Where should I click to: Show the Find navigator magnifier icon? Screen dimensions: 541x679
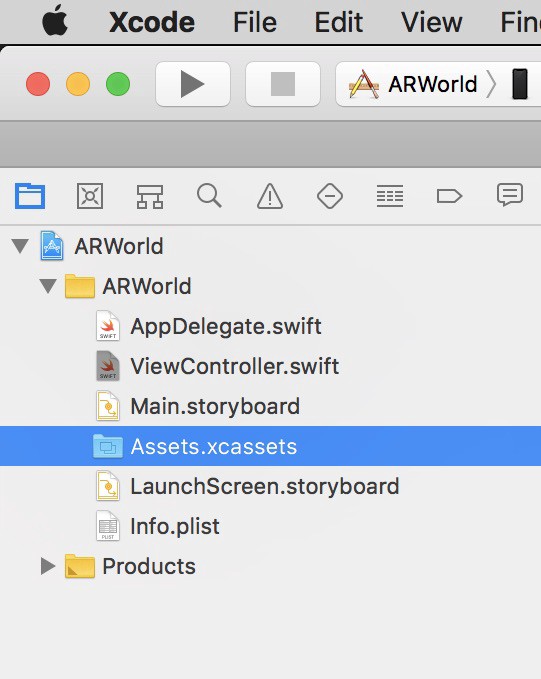click(210, 196)
